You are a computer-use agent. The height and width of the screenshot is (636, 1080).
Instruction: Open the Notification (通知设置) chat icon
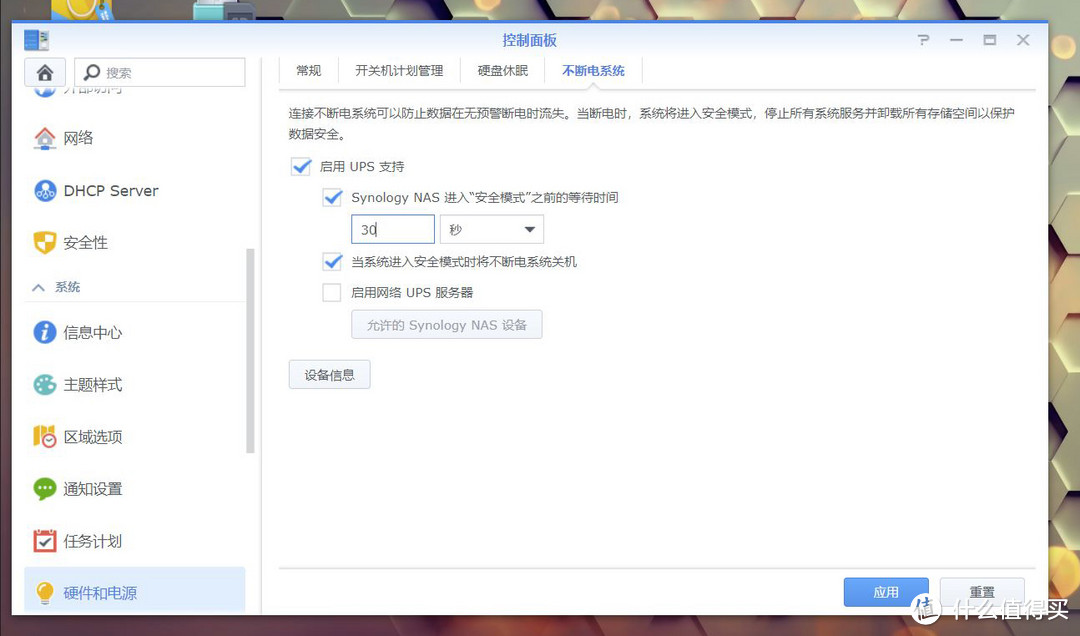click(x=45, y=489)
